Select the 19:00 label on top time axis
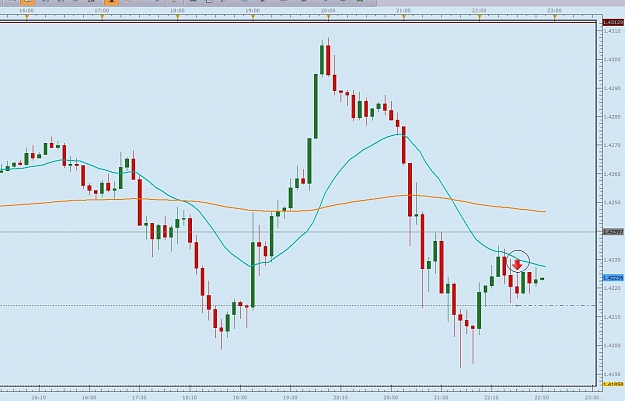Viewport: 625px width, 401px height. 253,10
